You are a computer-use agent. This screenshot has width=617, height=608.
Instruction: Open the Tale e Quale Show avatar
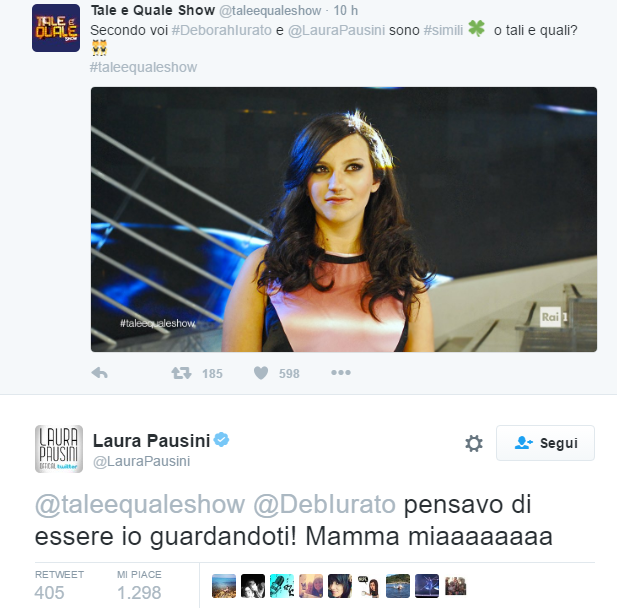tap(56, 28)
